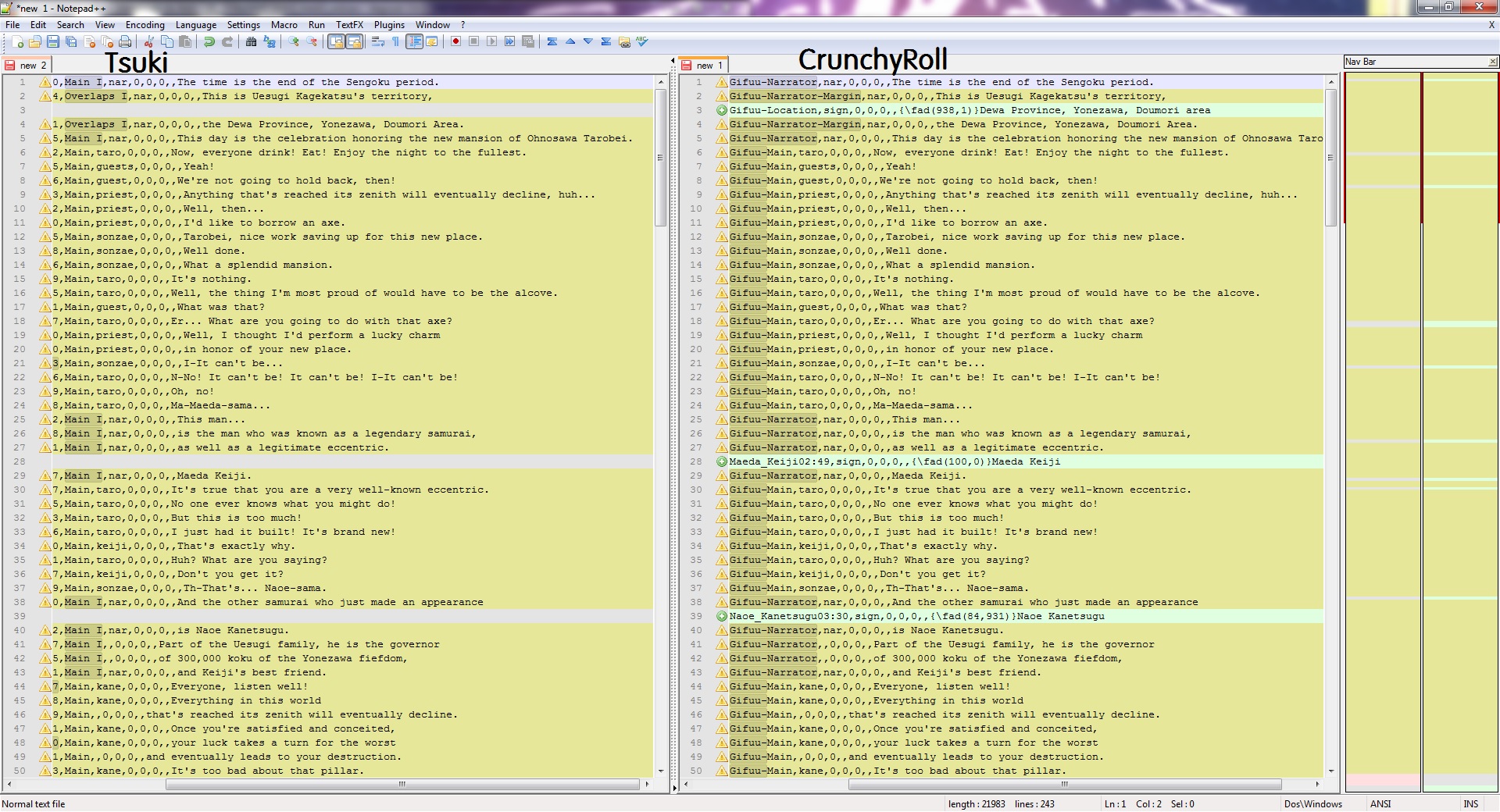Image resolution: width=1500 pixels, height=812 pixels.
Task: Zoom in with the magnifier plus icon
Action: coord(293,42)
